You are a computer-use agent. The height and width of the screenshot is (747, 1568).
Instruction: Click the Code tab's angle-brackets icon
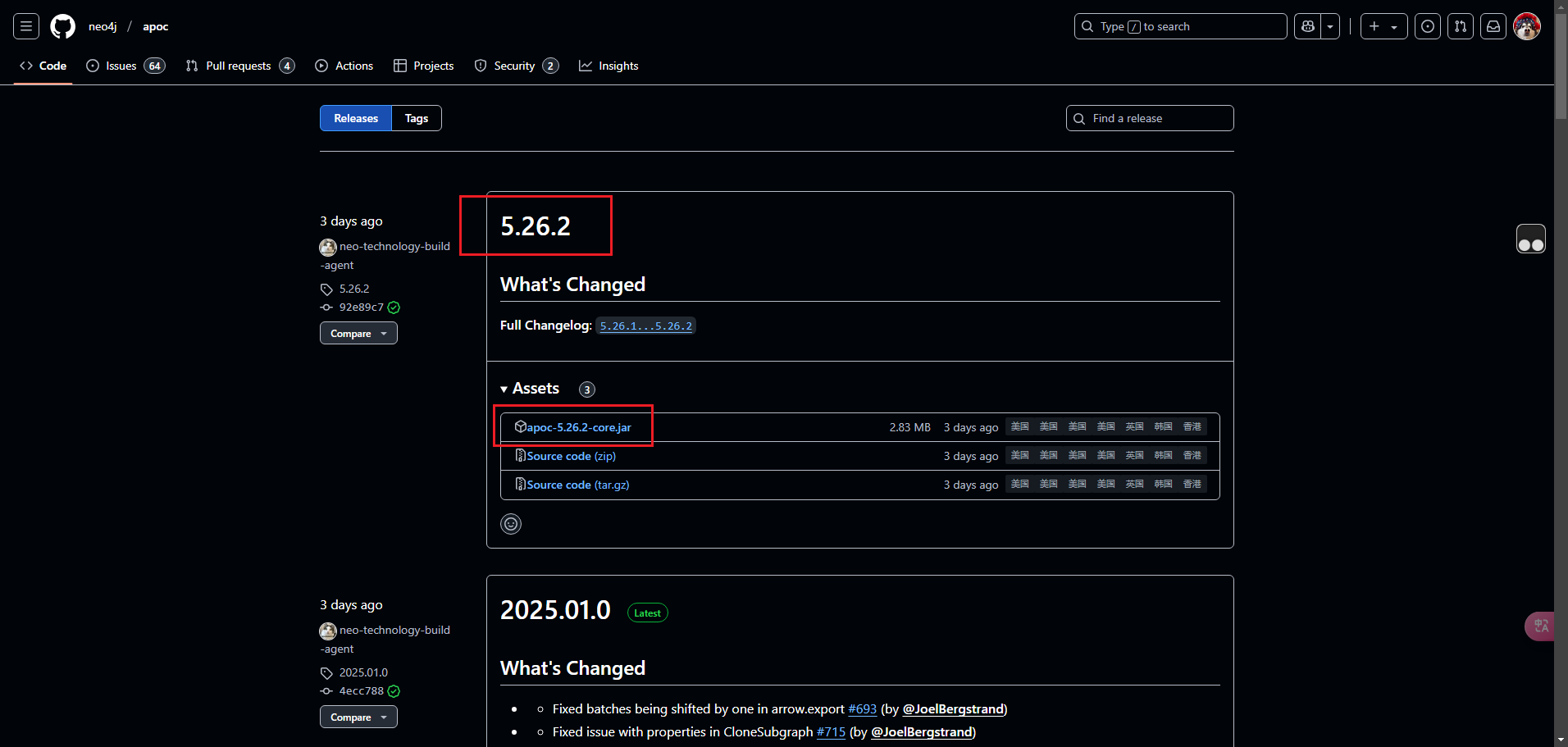26,66
